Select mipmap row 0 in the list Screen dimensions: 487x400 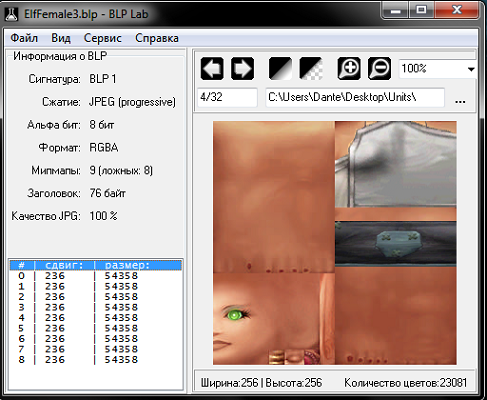pos(96,276)
